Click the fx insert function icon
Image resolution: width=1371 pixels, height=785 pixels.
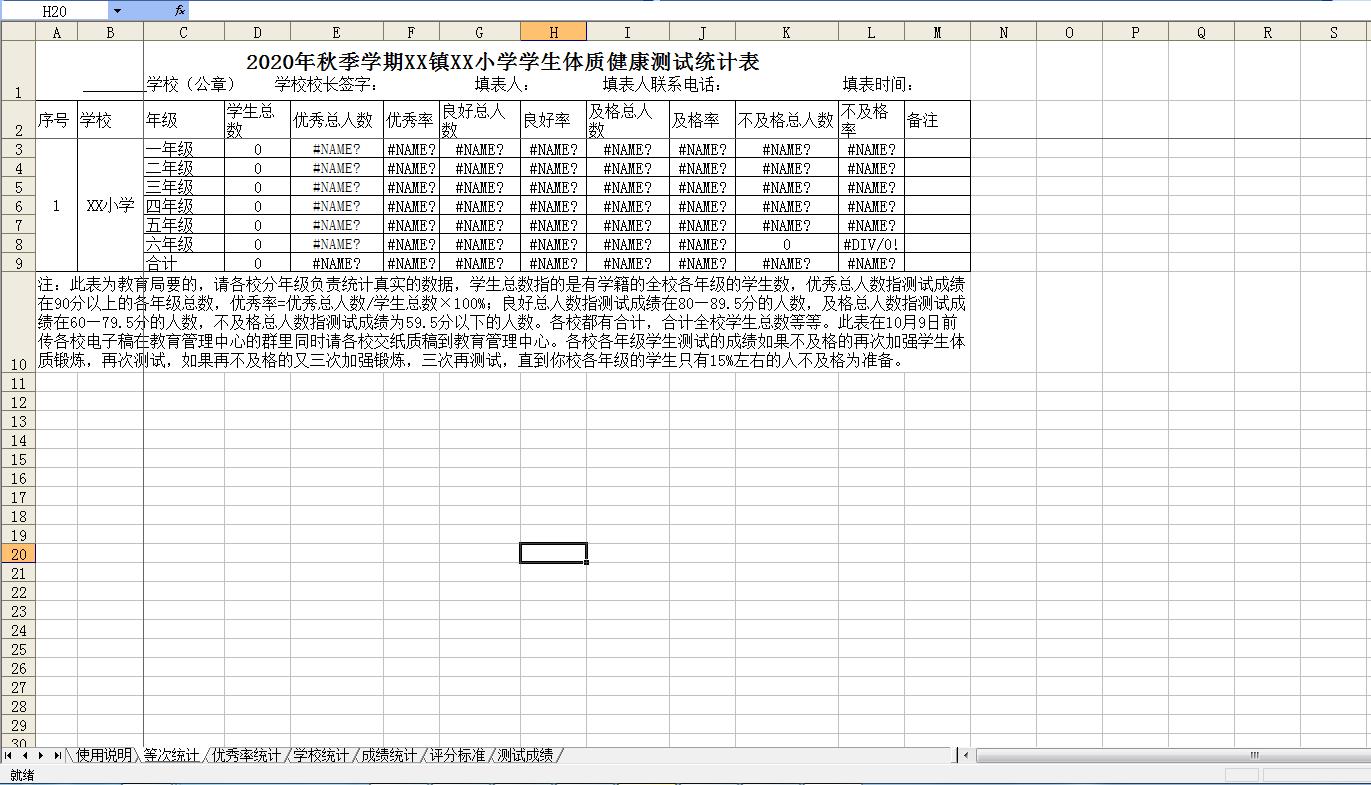pos(179,10)
